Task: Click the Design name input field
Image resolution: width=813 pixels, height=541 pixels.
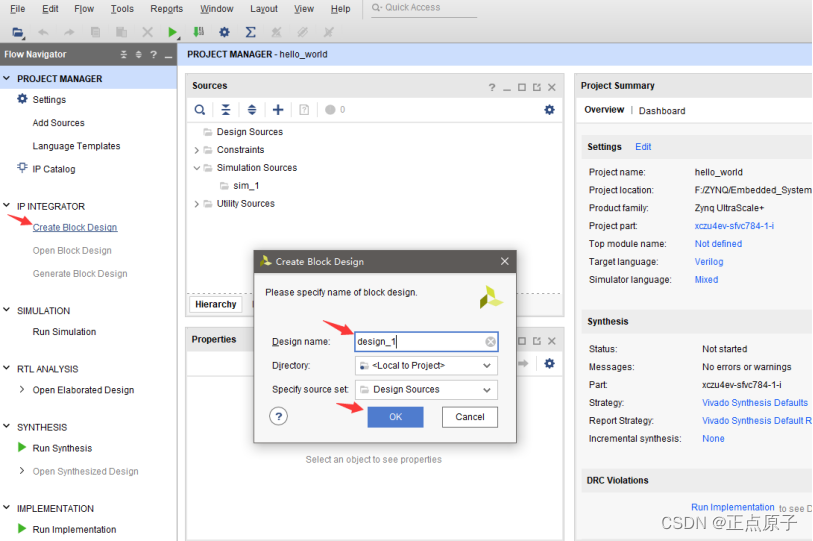Action: pos(426,342)
